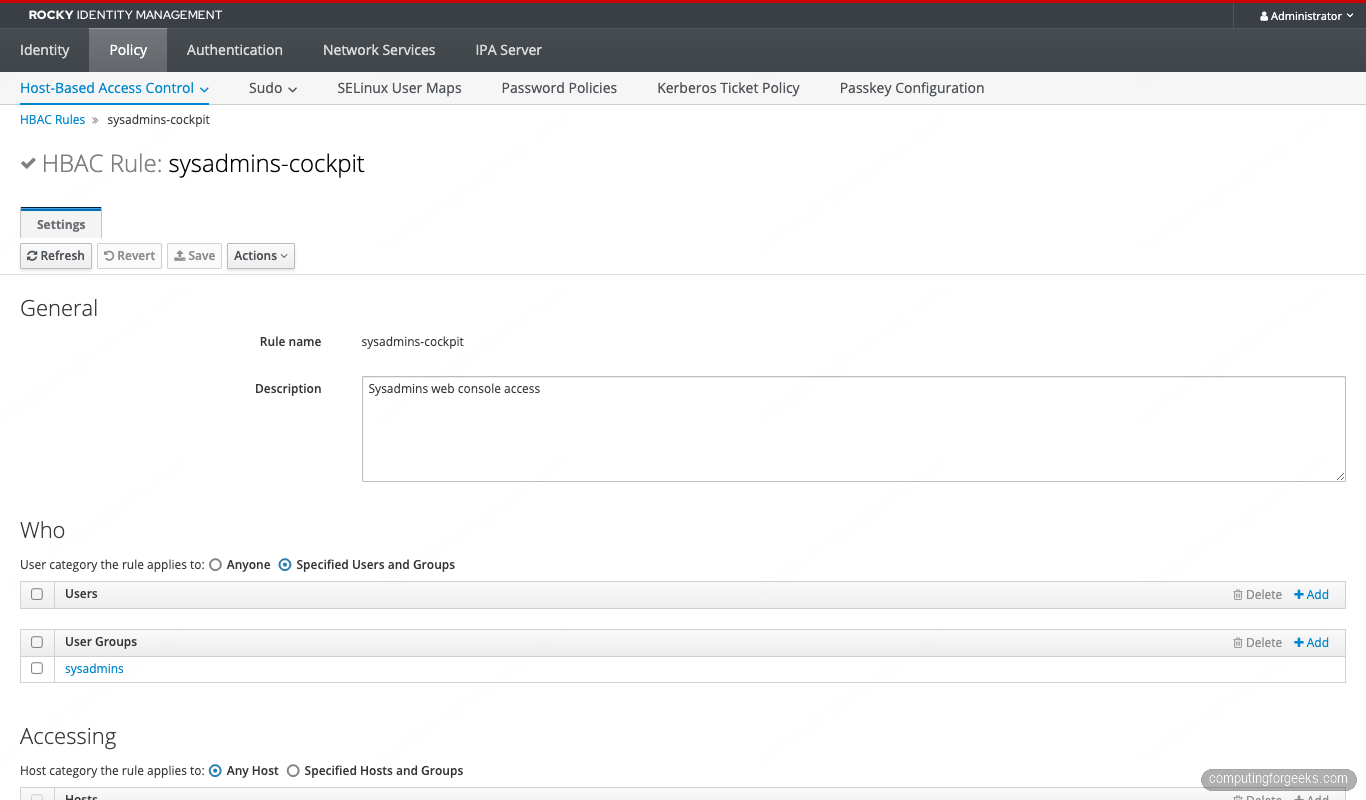
Task: Select the Any Host radio option
Action: [215, 771]
